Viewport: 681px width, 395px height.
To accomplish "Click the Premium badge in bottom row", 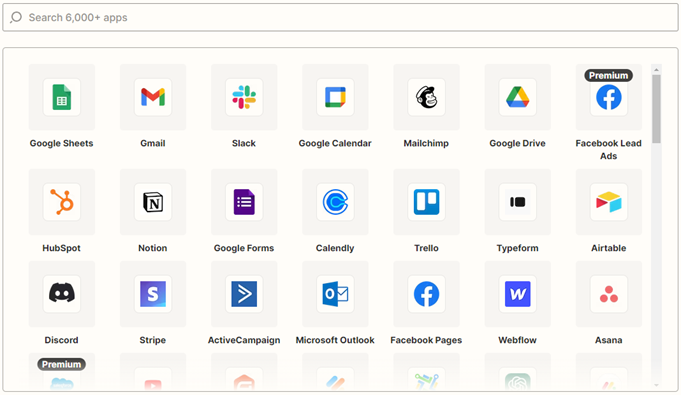I will pyautogui.click(x=61, y=364).
